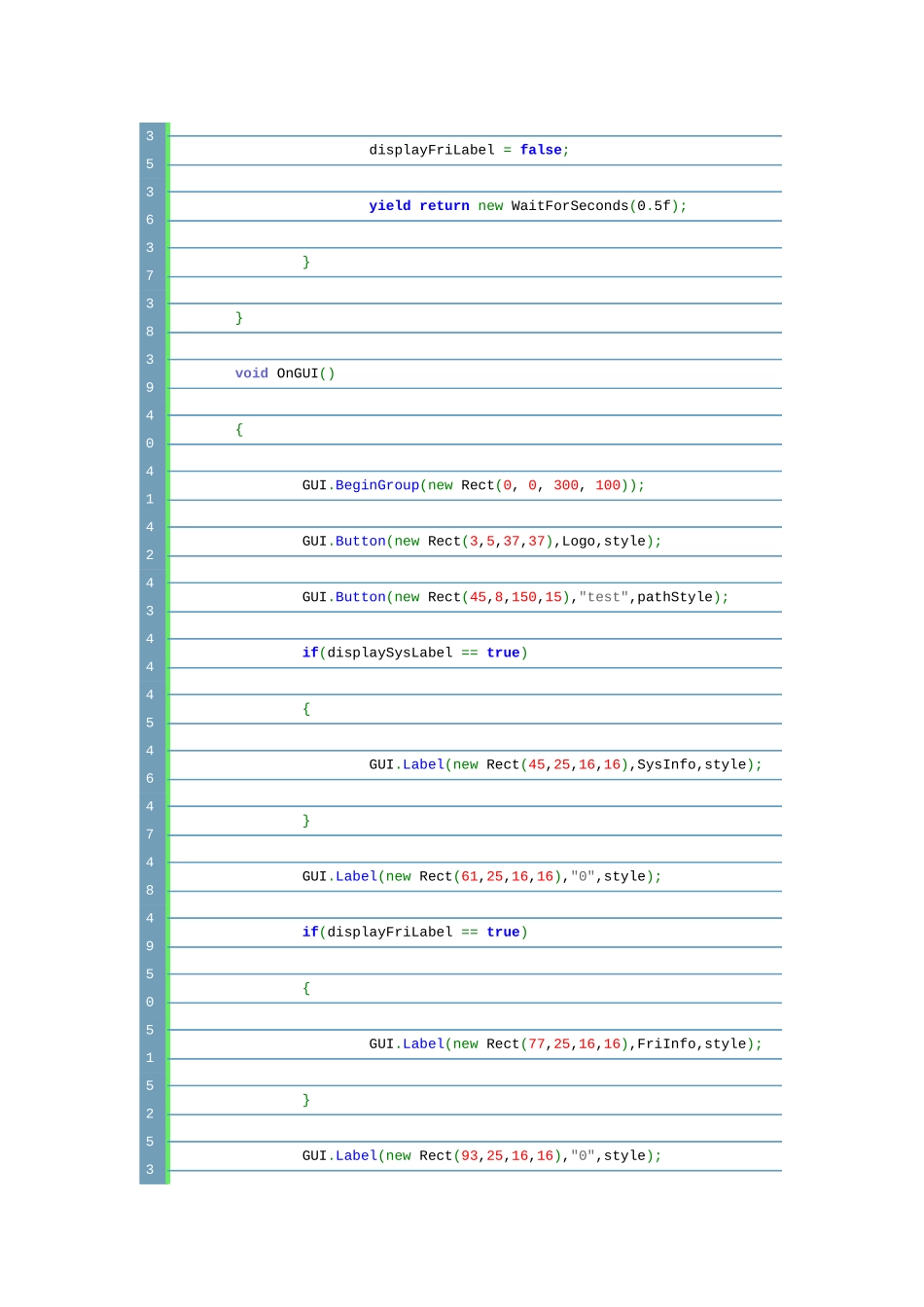Screen dimensions: 924x1307
Task: Select the FriInfo argument in GUI.Label
Action: (x=666, y=1044)
